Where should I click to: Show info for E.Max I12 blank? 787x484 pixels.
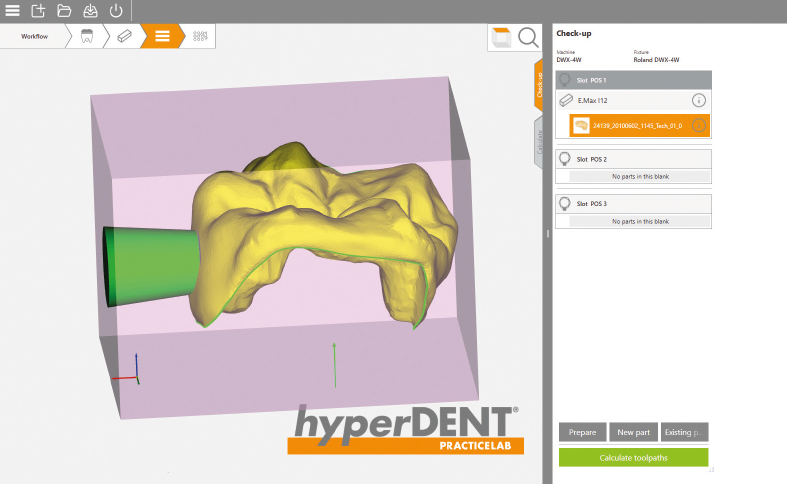pyautogui.click(x=699, y=100)
